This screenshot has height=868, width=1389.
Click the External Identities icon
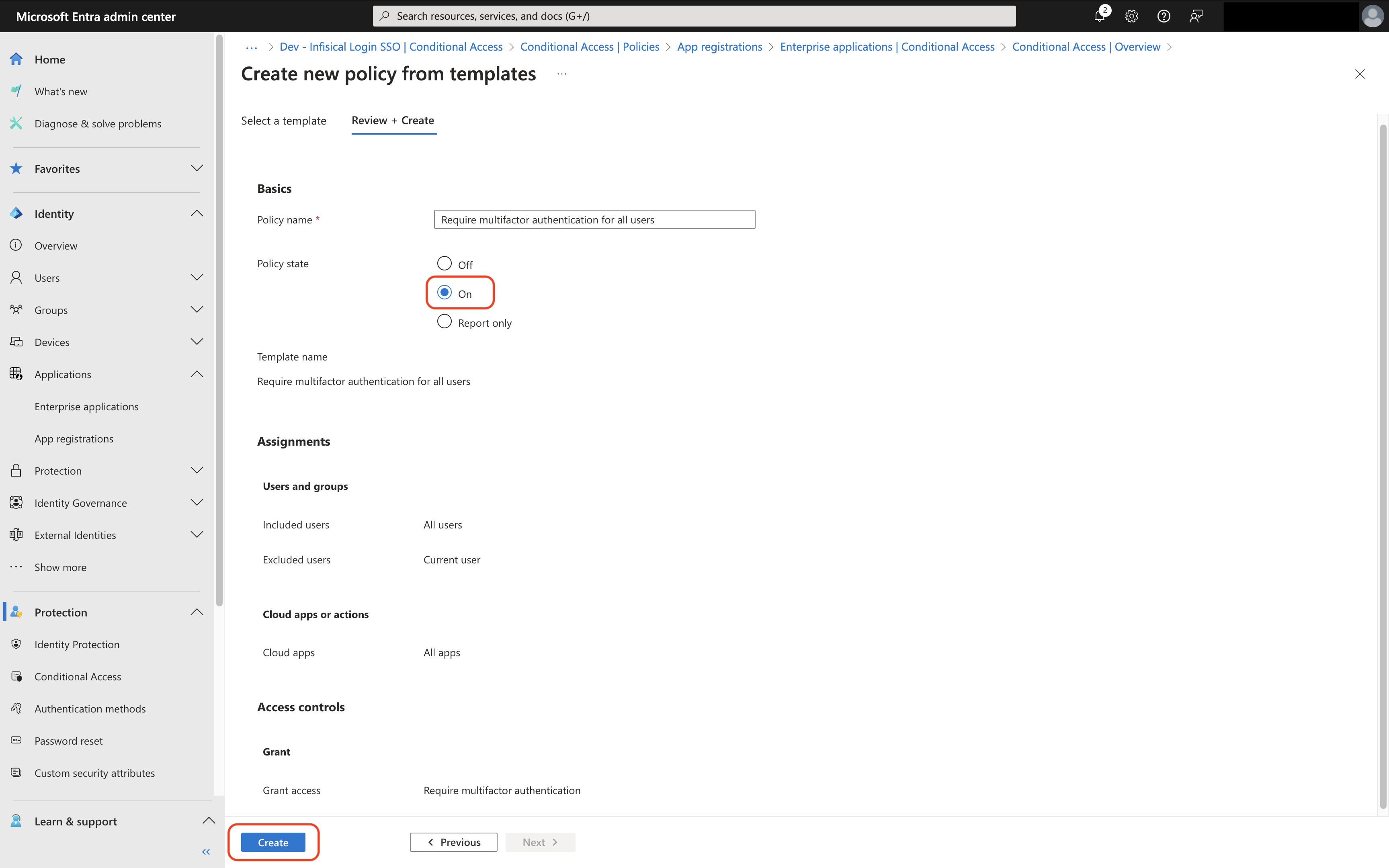(16, 534)
